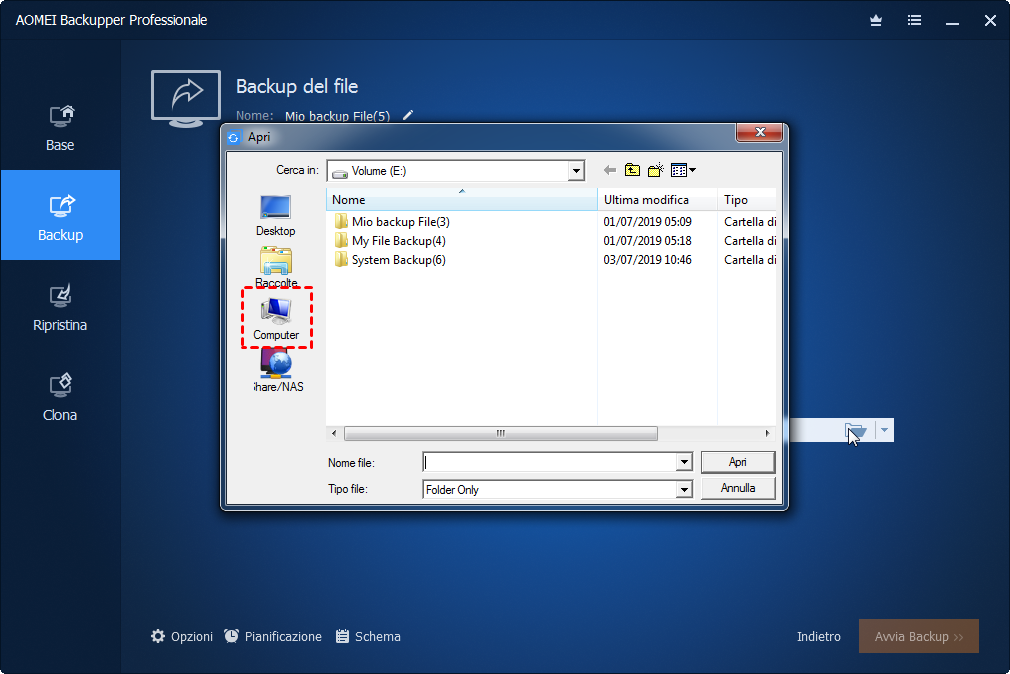
Task: Click the Cartella di type cell of My File Backup(4)
Action: [750, 241]
